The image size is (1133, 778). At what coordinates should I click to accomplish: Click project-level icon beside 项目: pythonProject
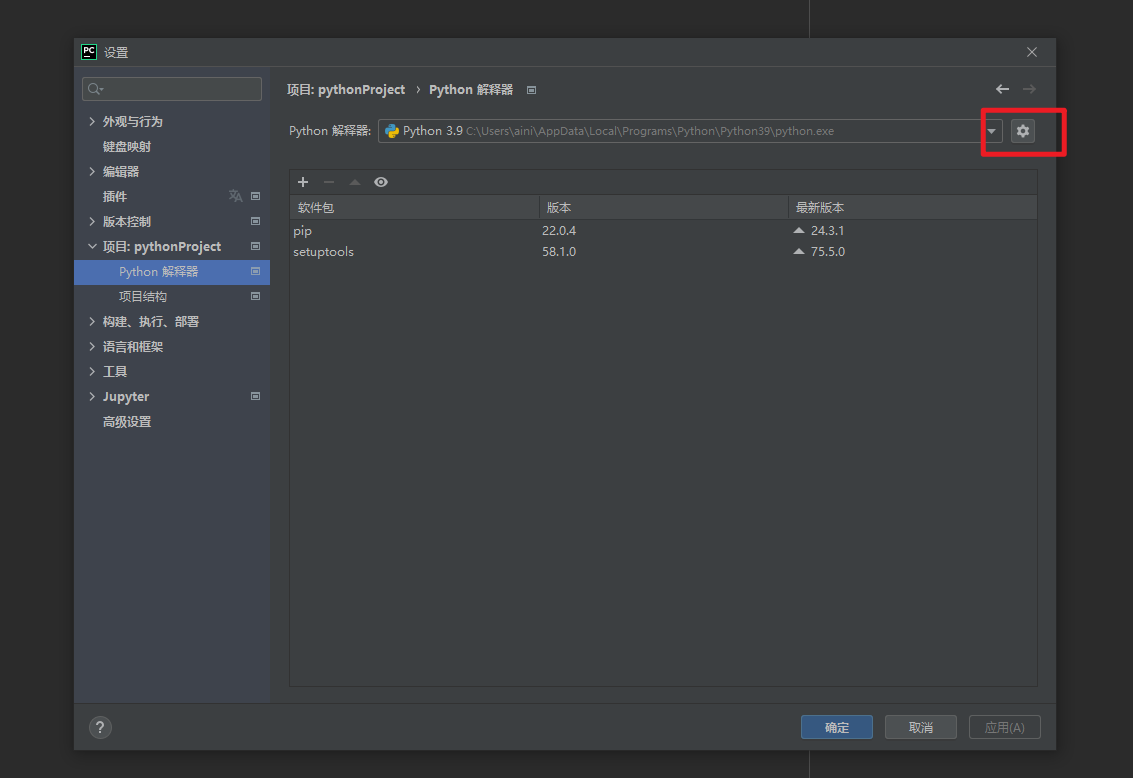(x=255, y=246)
